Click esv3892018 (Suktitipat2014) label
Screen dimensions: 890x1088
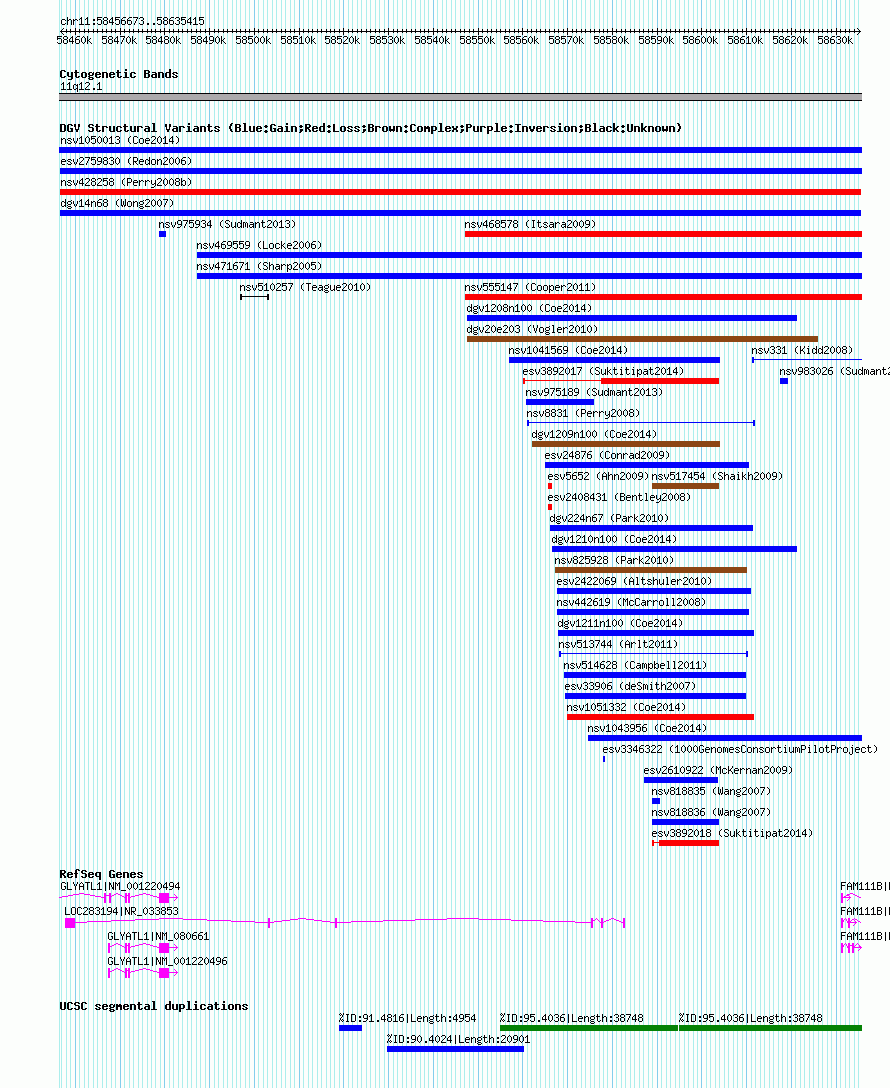732,833
